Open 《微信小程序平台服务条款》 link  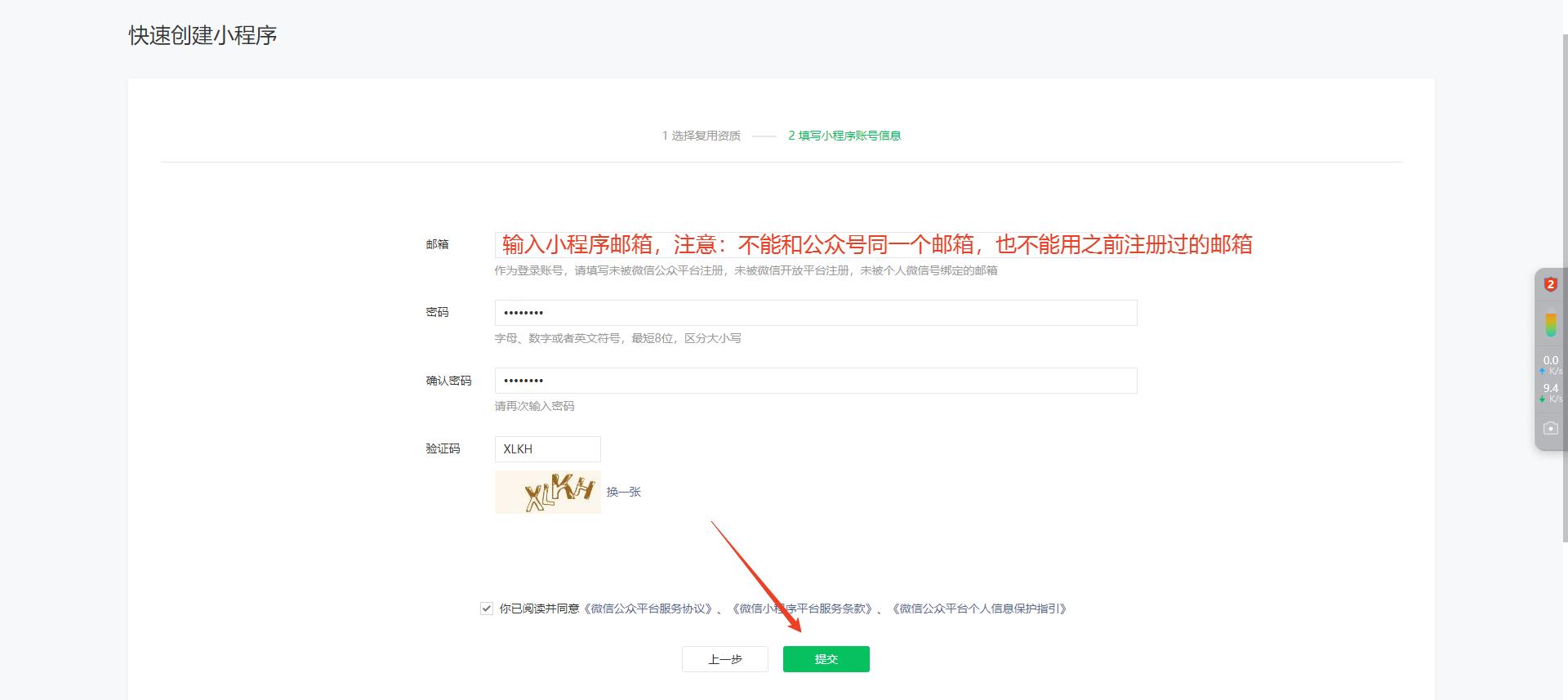[804, 609]
